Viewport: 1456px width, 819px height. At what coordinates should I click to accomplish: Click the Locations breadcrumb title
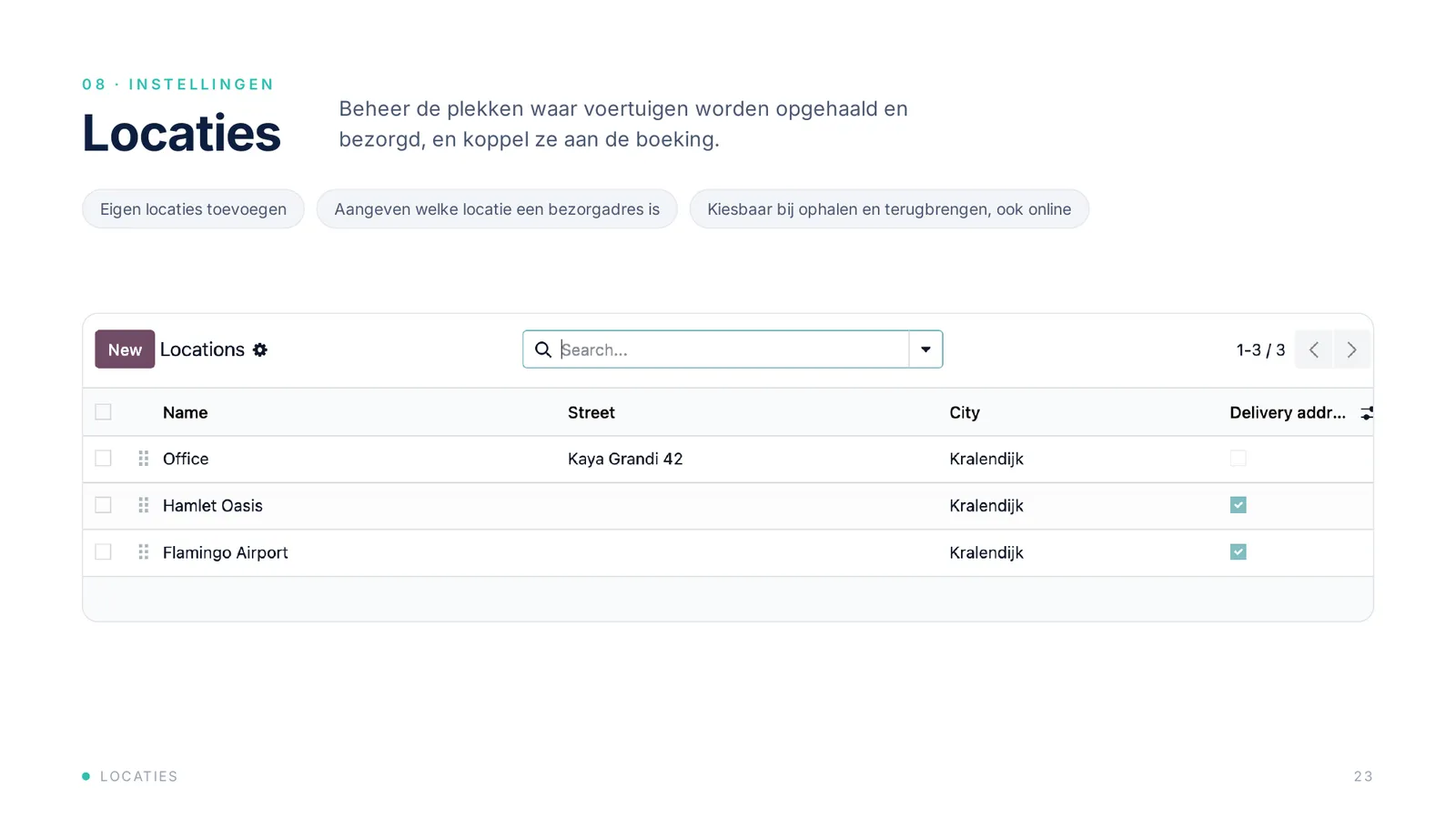pyautogui.click(x=202, y=349)
